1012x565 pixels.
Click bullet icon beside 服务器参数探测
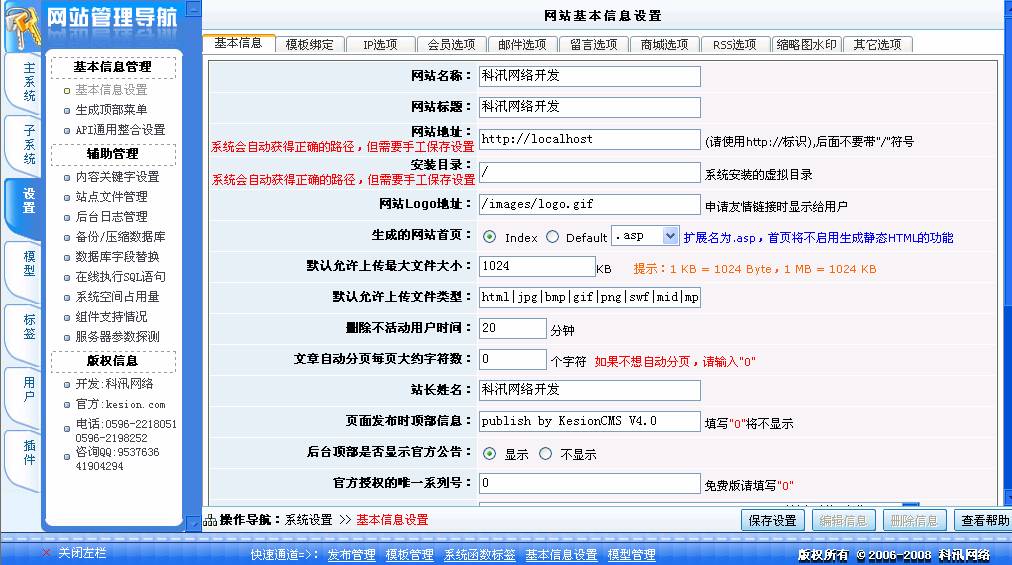pos(67,337)
